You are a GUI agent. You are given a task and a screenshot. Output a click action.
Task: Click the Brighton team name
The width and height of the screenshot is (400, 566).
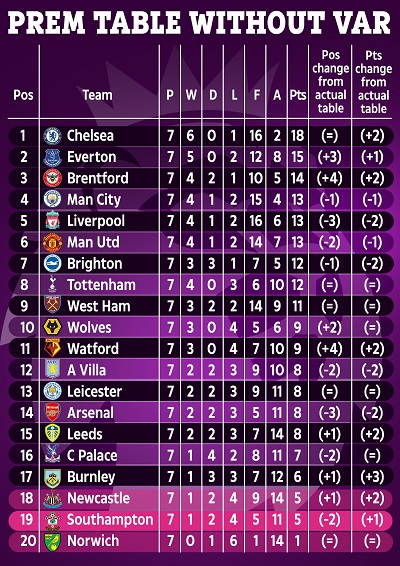95,264
